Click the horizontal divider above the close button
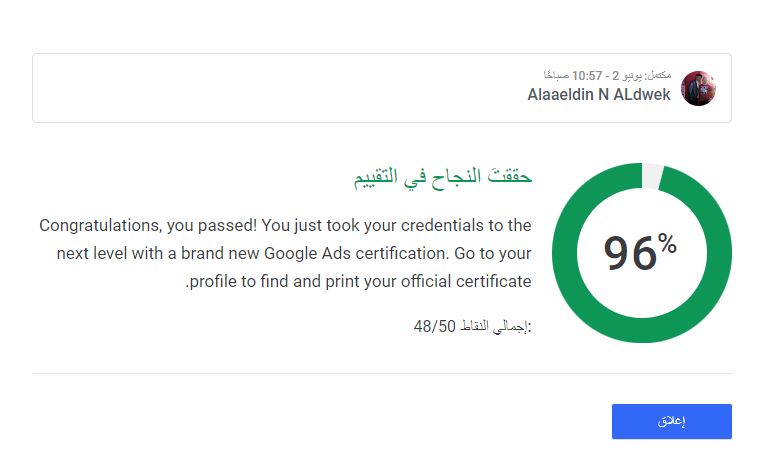 click(382, 373)
